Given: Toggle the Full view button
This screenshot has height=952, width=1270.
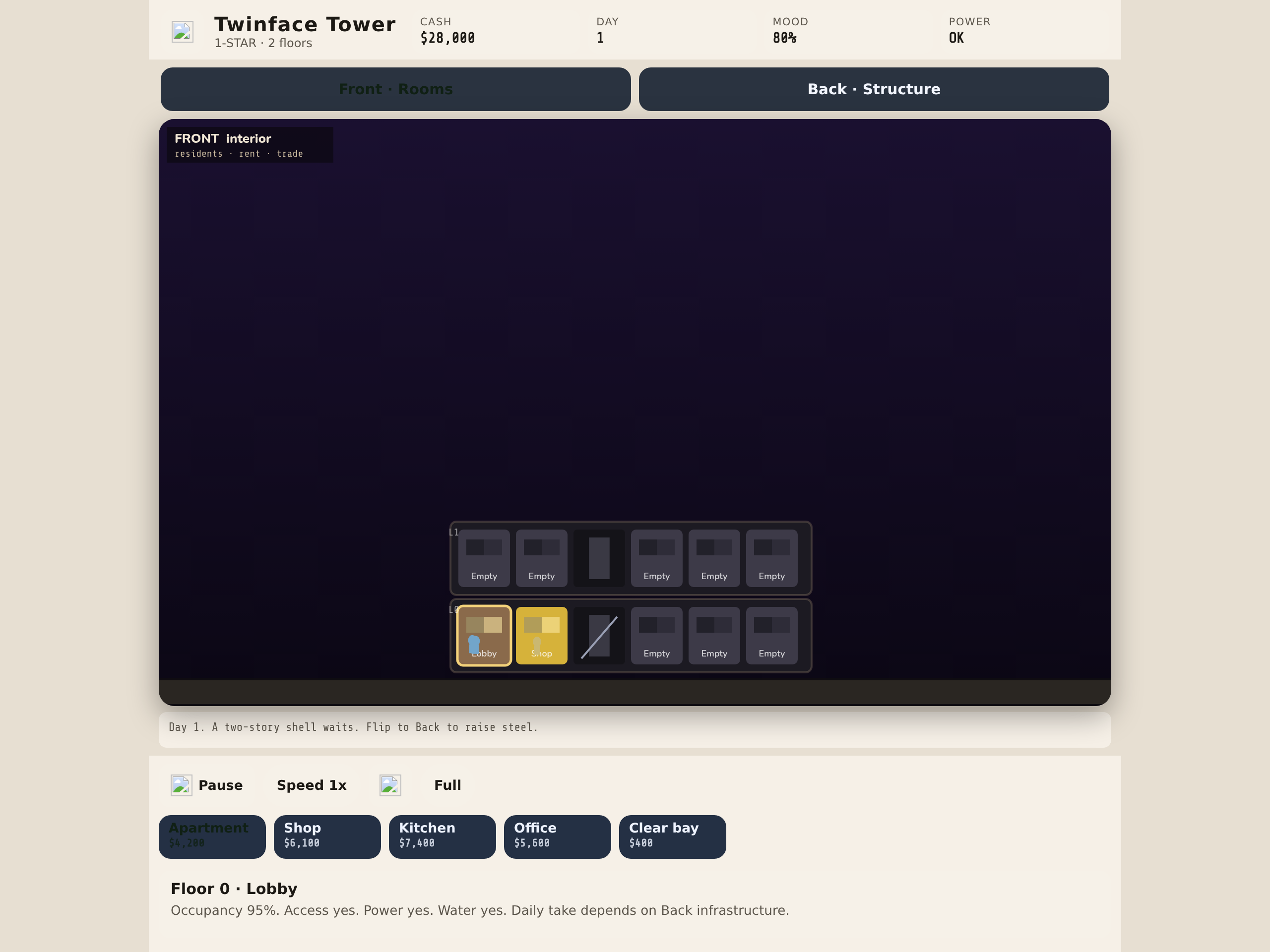Looking at the screenshot, I should (x=447, y=785).
